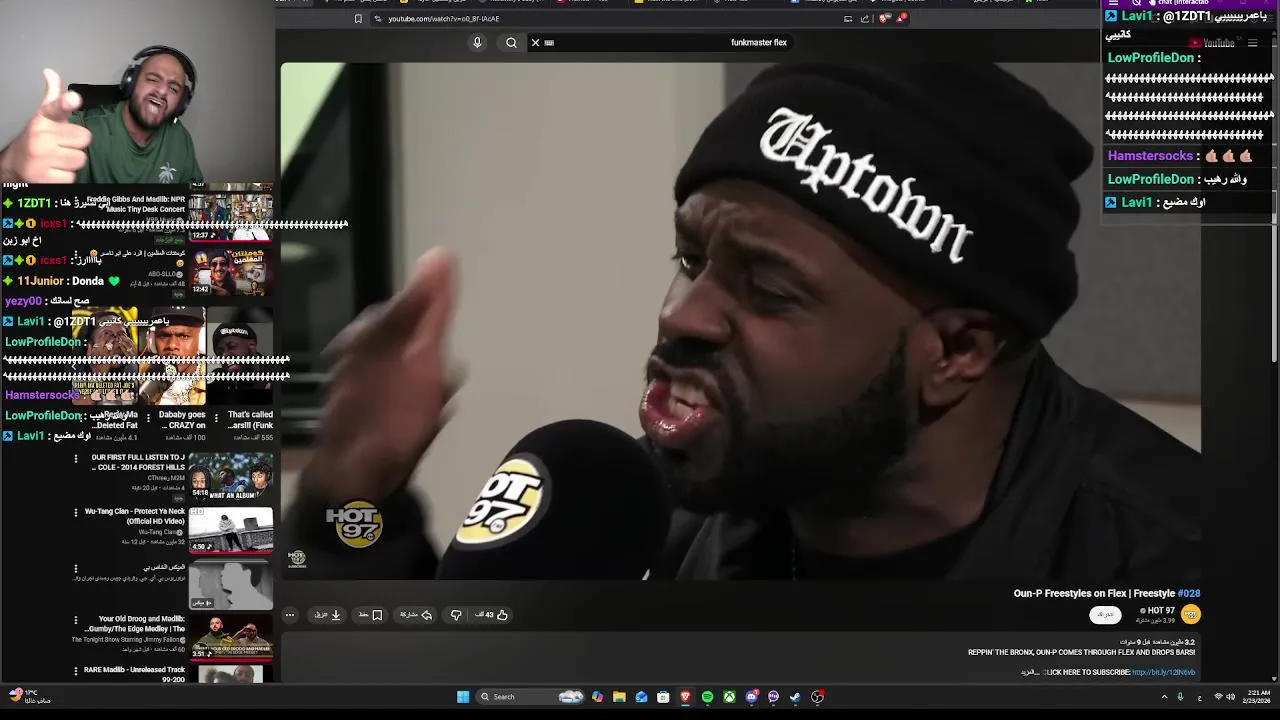
Task: Download the video using the download button
Action: coord(328,615)
